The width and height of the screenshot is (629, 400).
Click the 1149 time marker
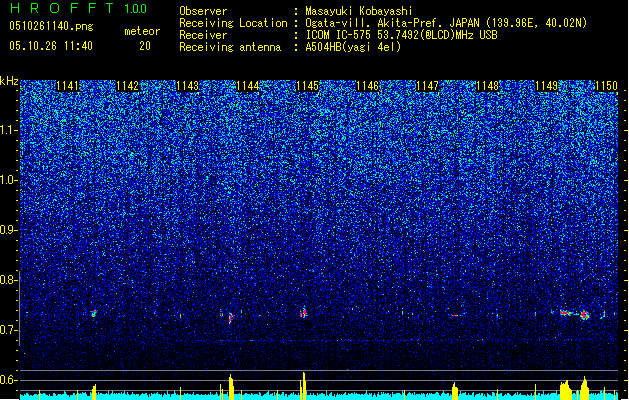(547, 86)
